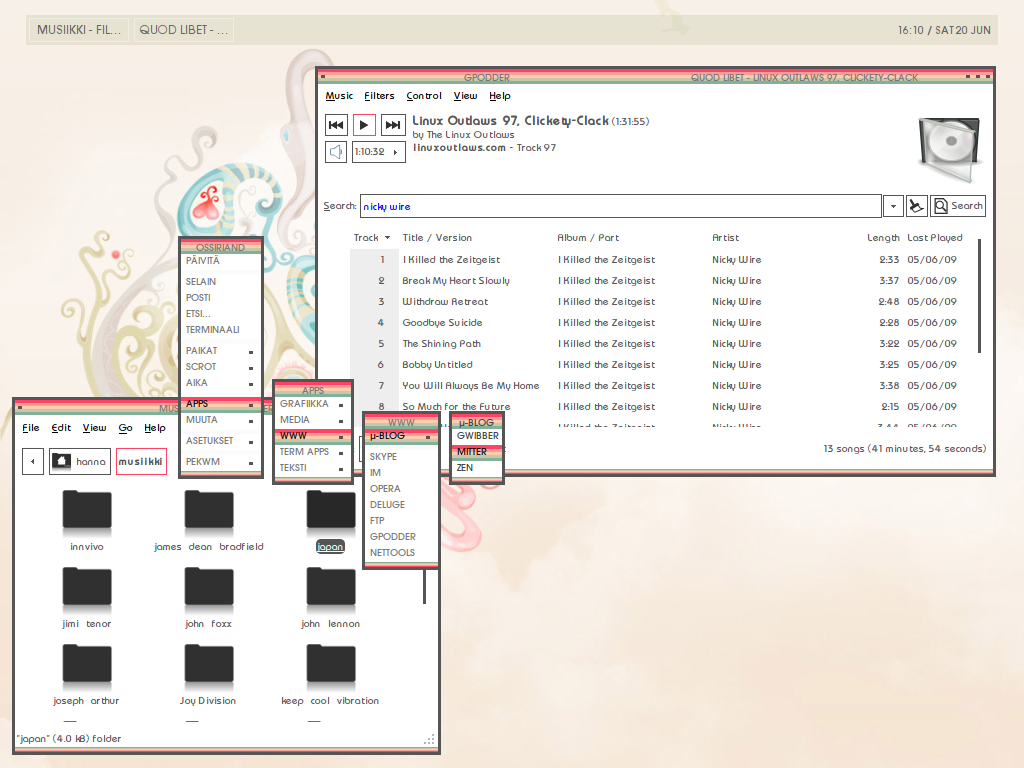Select the song Break My Heart Slowly
Viewport: 1024px width, 768px height.
pos(663,281)
